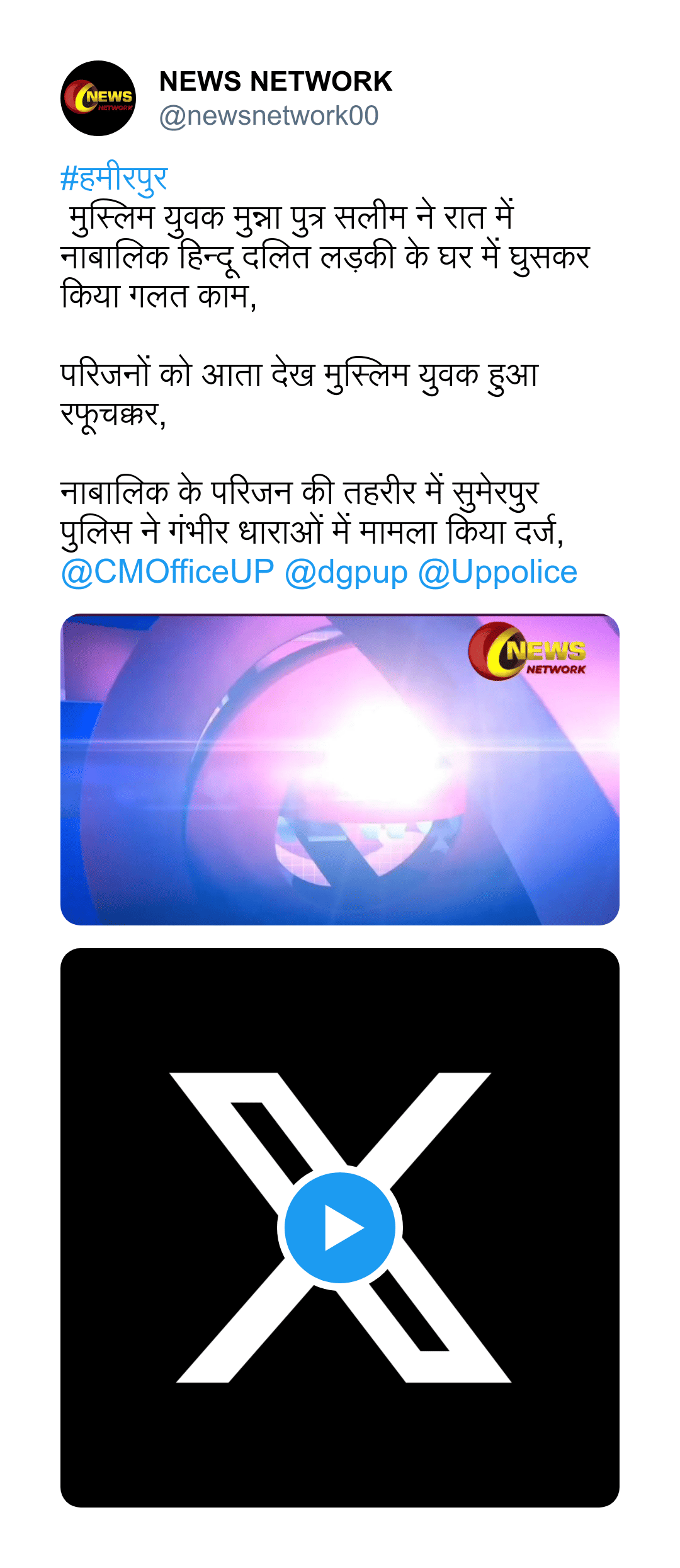Enlarge the purple news studio image
The image size is (680, 1568).
(340, 769)
